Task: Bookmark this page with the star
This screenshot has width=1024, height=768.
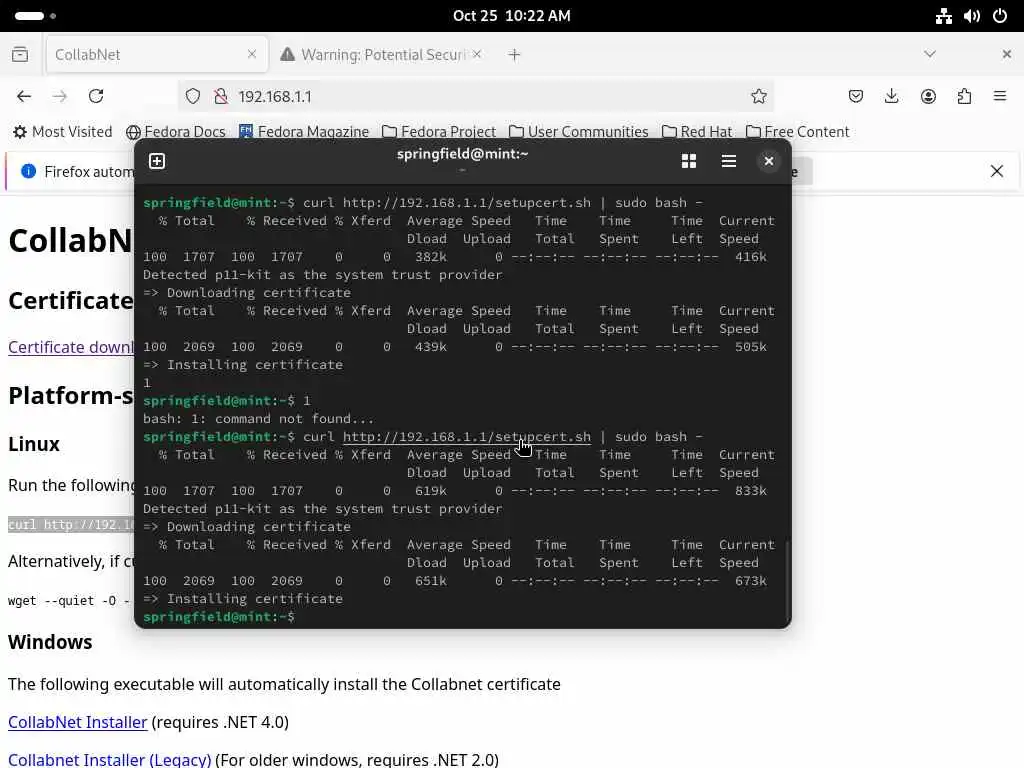Action: tap(758, 97)
